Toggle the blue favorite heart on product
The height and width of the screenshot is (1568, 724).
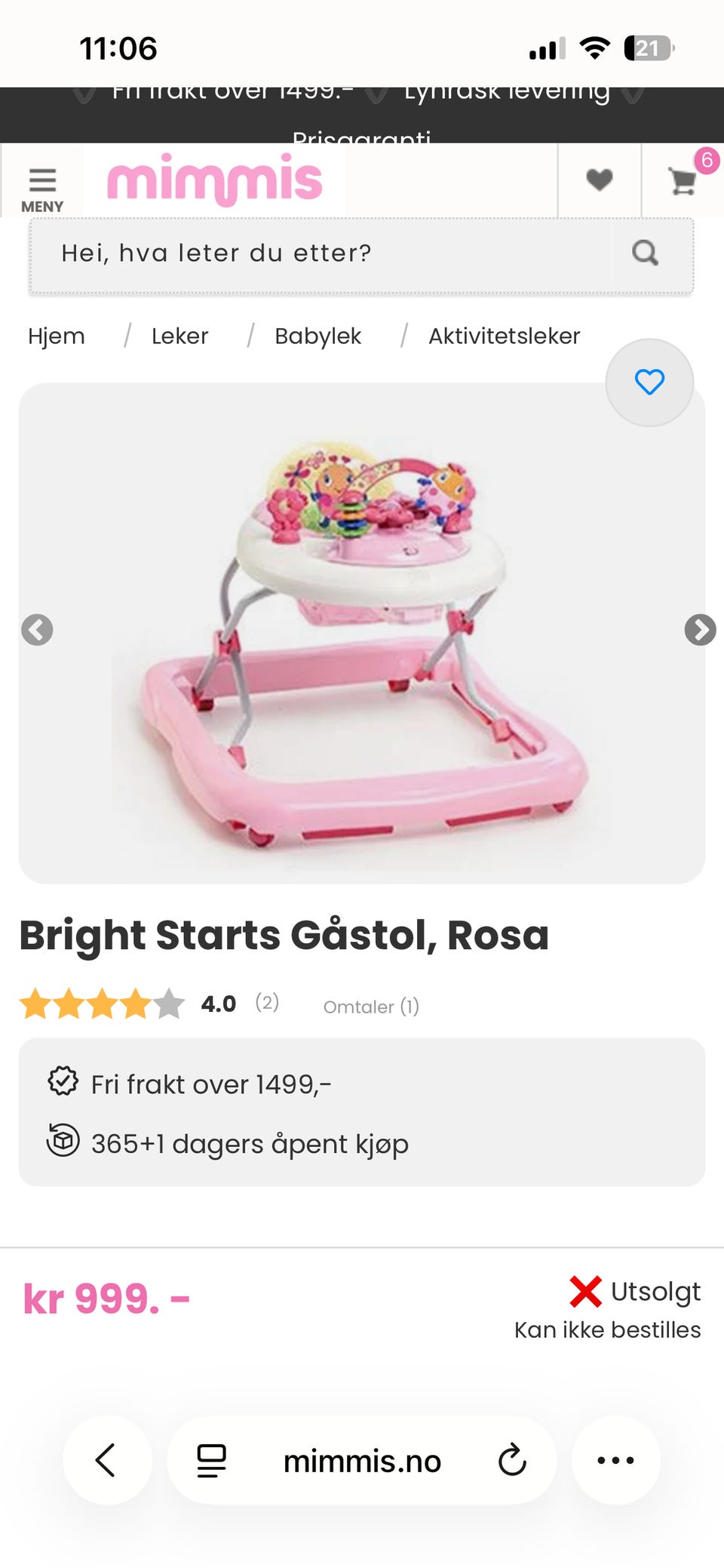tap(649, 383)
